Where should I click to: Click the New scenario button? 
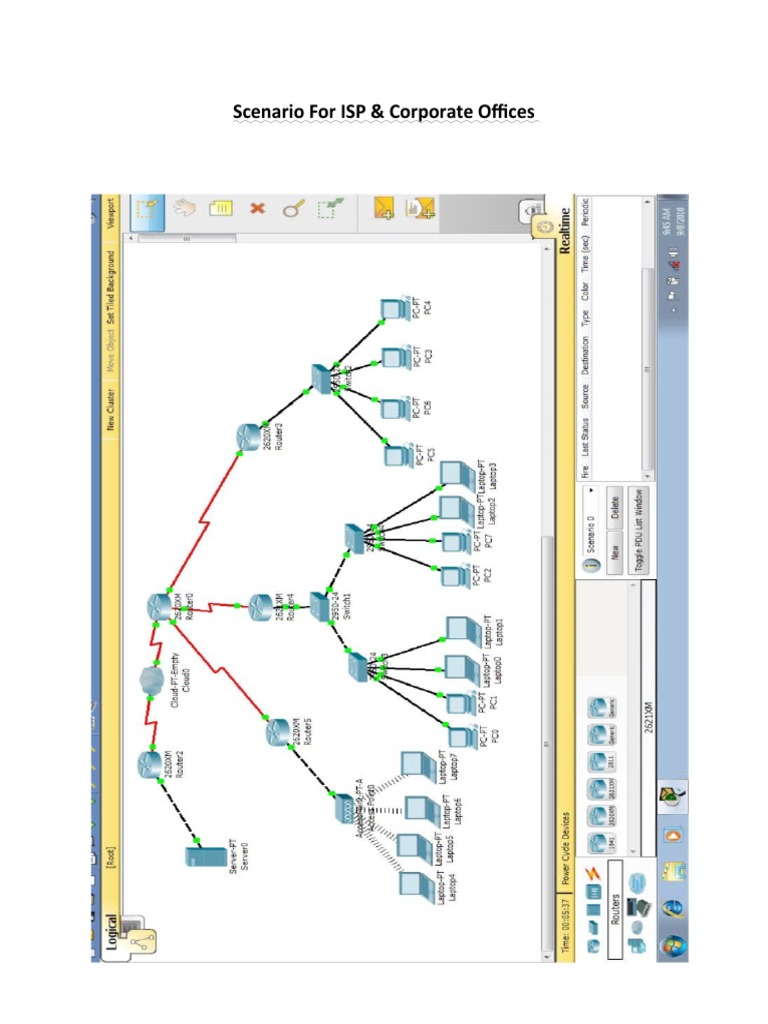pos(615,552)
